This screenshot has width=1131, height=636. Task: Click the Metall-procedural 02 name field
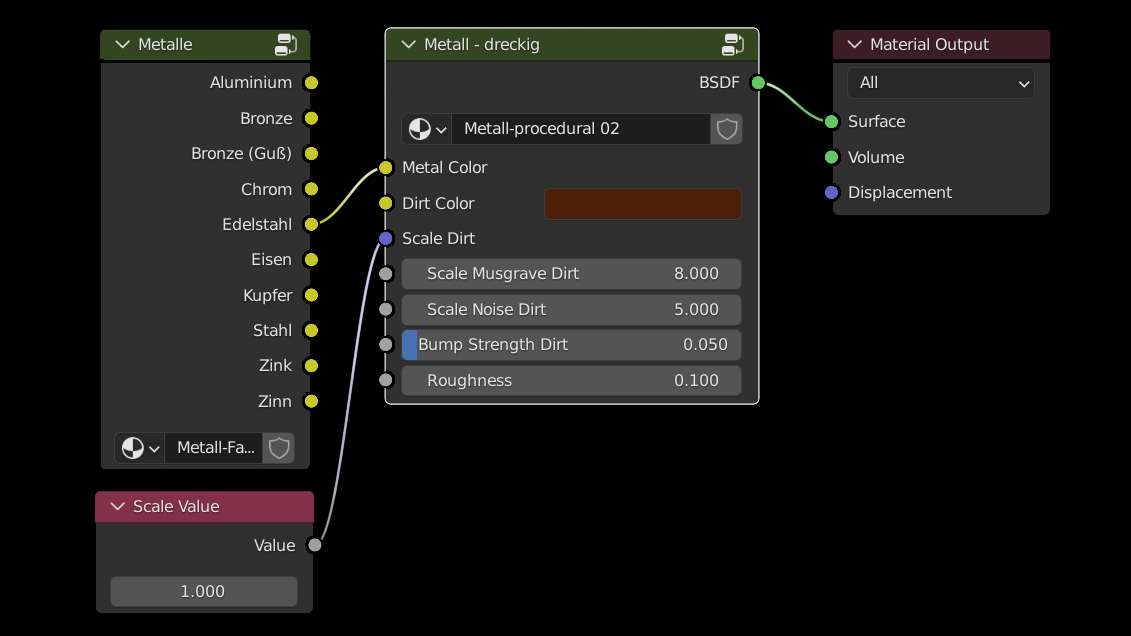click(580, 129)
